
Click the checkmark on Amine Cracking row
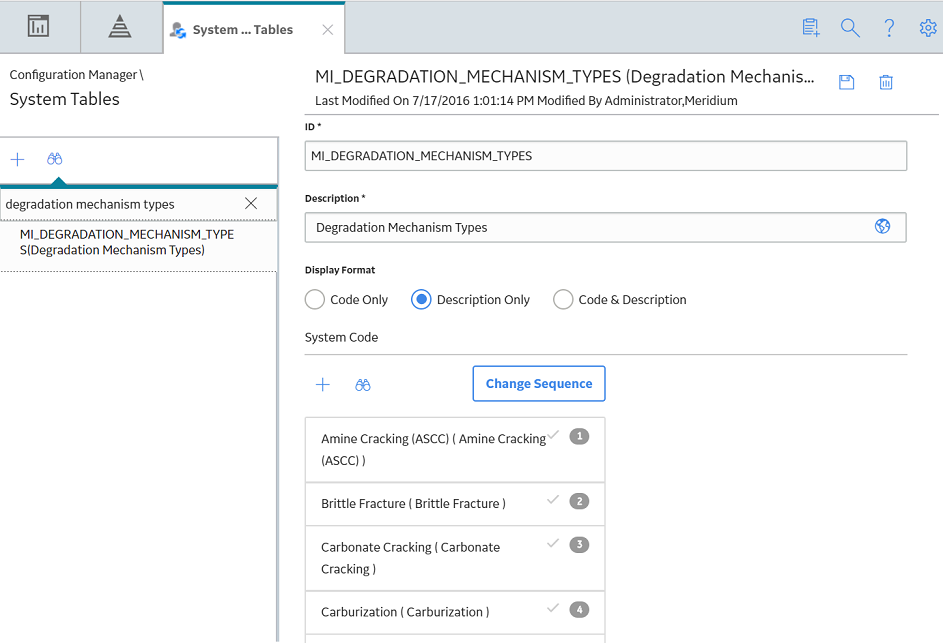coord(553,435)
